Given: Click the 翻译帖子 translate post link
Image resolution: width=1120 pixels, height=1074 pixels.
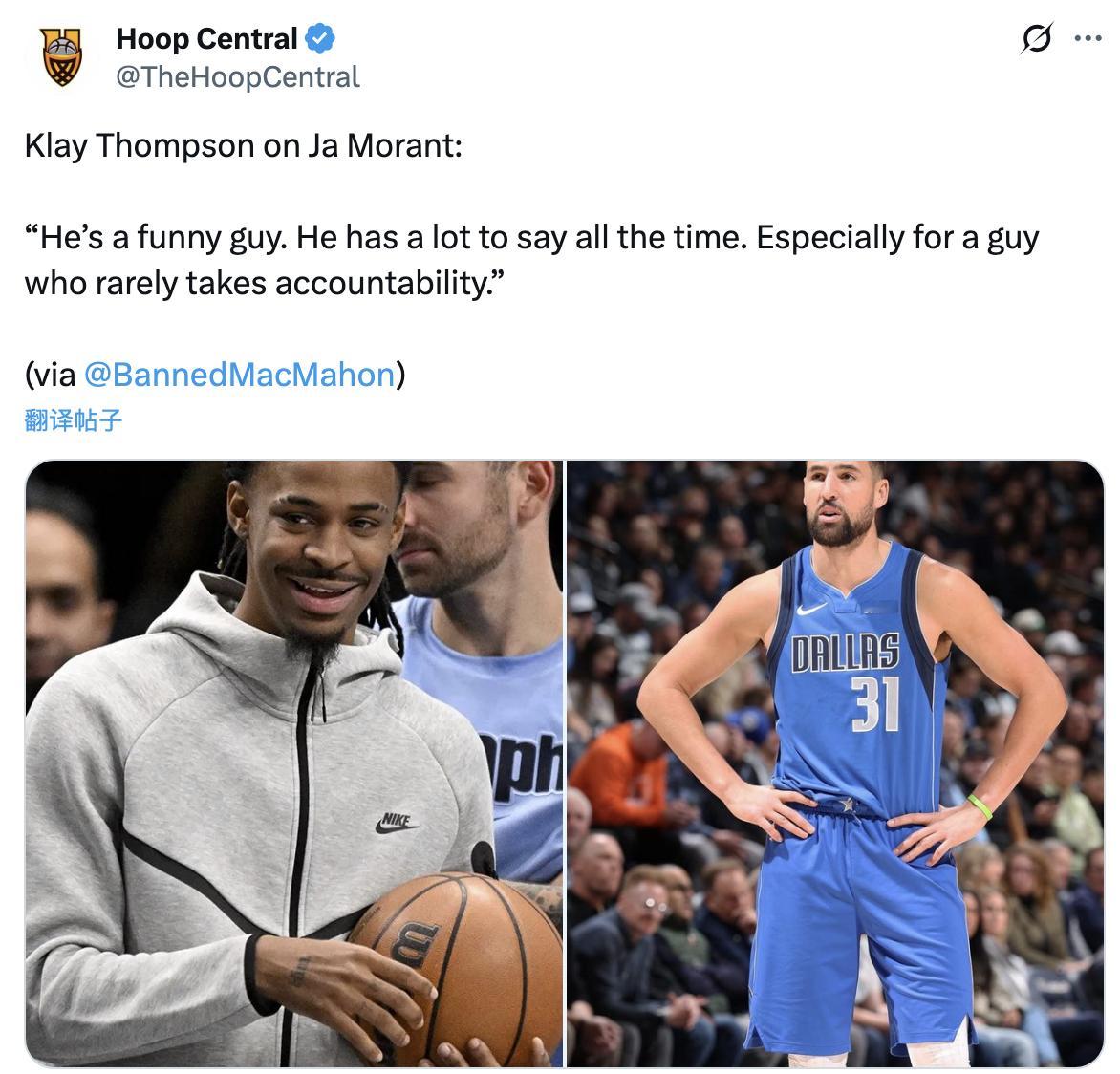Looking at the screenshot, I should [x=73, y=419].
